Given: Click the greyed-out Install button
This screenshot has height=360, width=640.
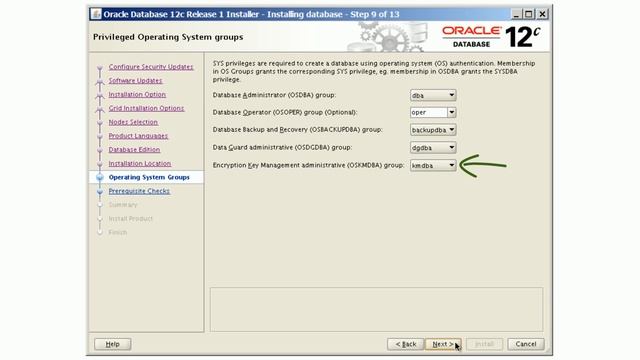Looking at the screenshot, I should pyautogui.click(x=484, y=344).
